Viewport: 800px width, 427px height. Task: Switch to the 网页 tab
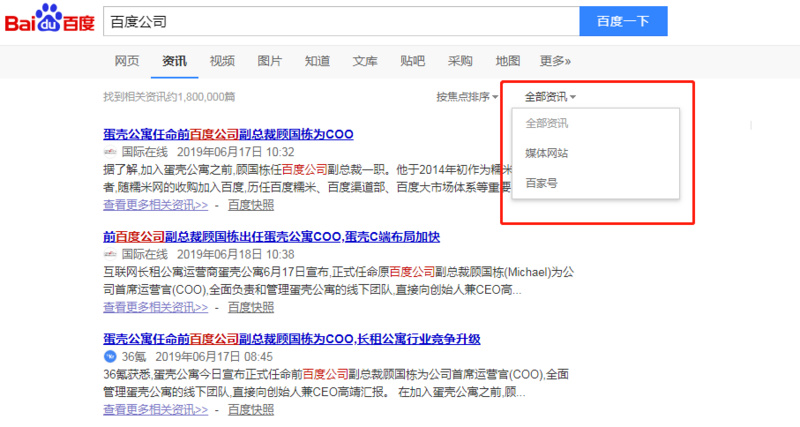pyautogui.click(x=127, y=61)
